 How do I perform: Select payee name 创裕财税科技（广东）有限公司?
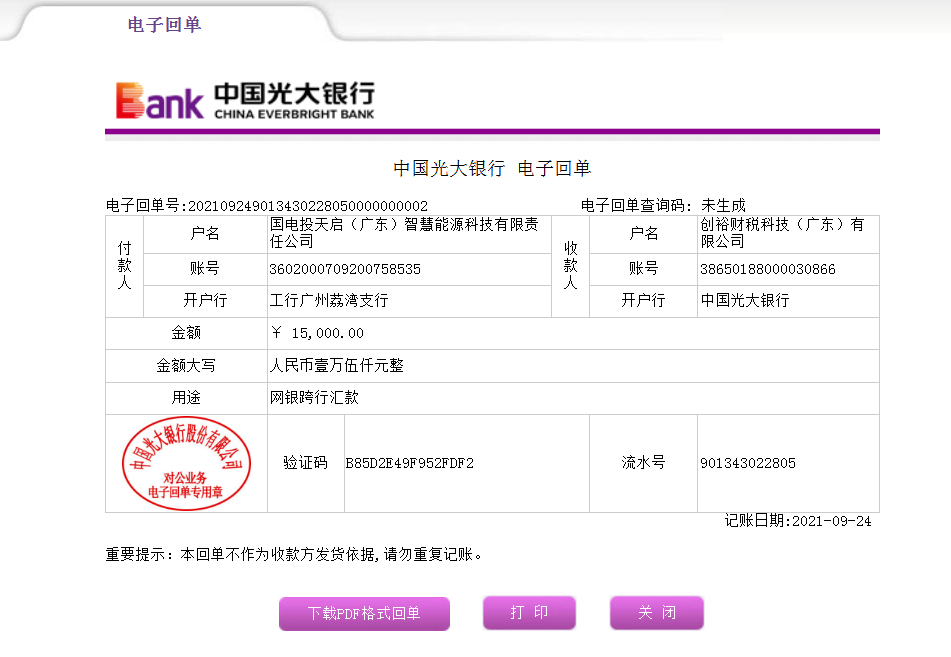782,233
